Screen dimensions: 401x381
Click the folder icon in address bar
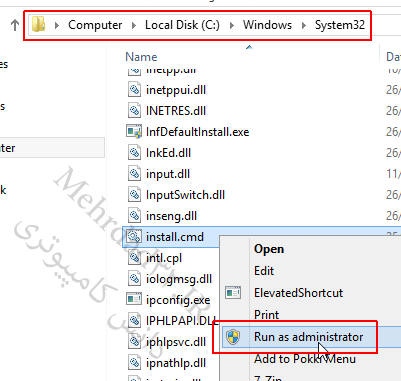(38, 25)
